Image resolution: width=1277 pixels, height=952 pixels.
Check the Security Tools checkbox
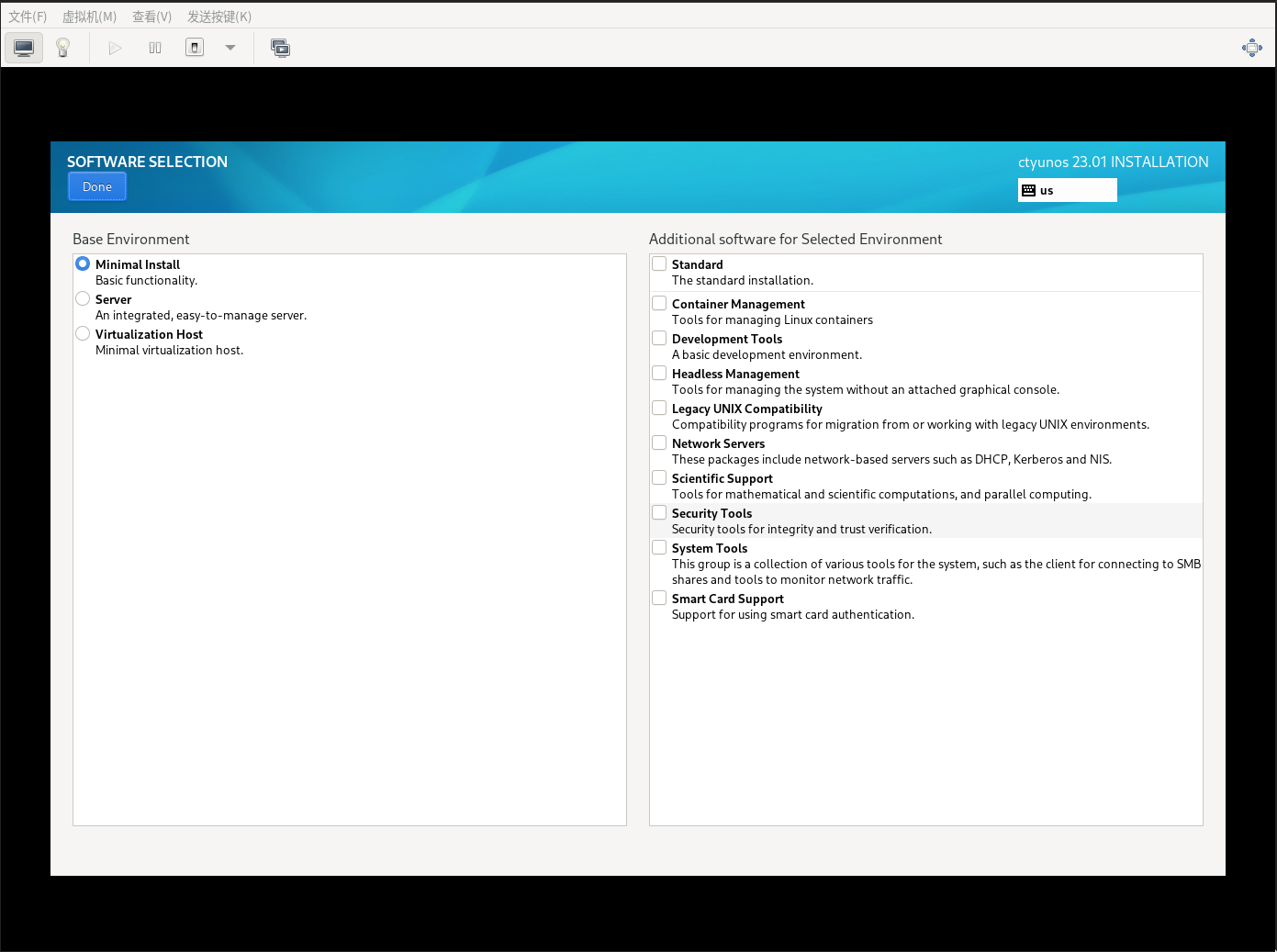(659, 512)
